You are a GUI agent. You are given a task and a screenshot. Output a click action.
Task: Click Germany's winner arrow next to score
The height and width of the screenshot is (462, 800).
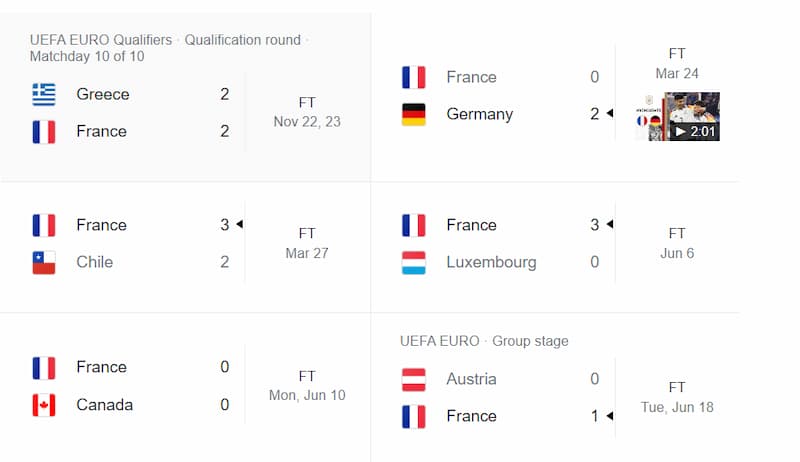point(610,113)
